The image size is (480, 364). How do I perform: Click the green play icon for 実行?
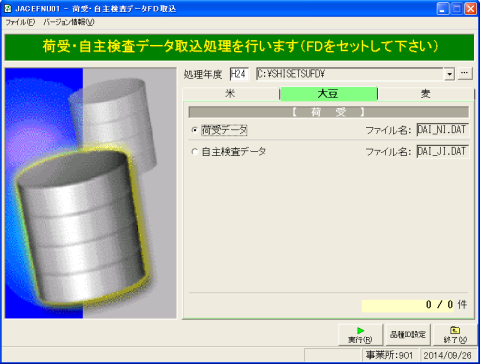click(360, 330)
